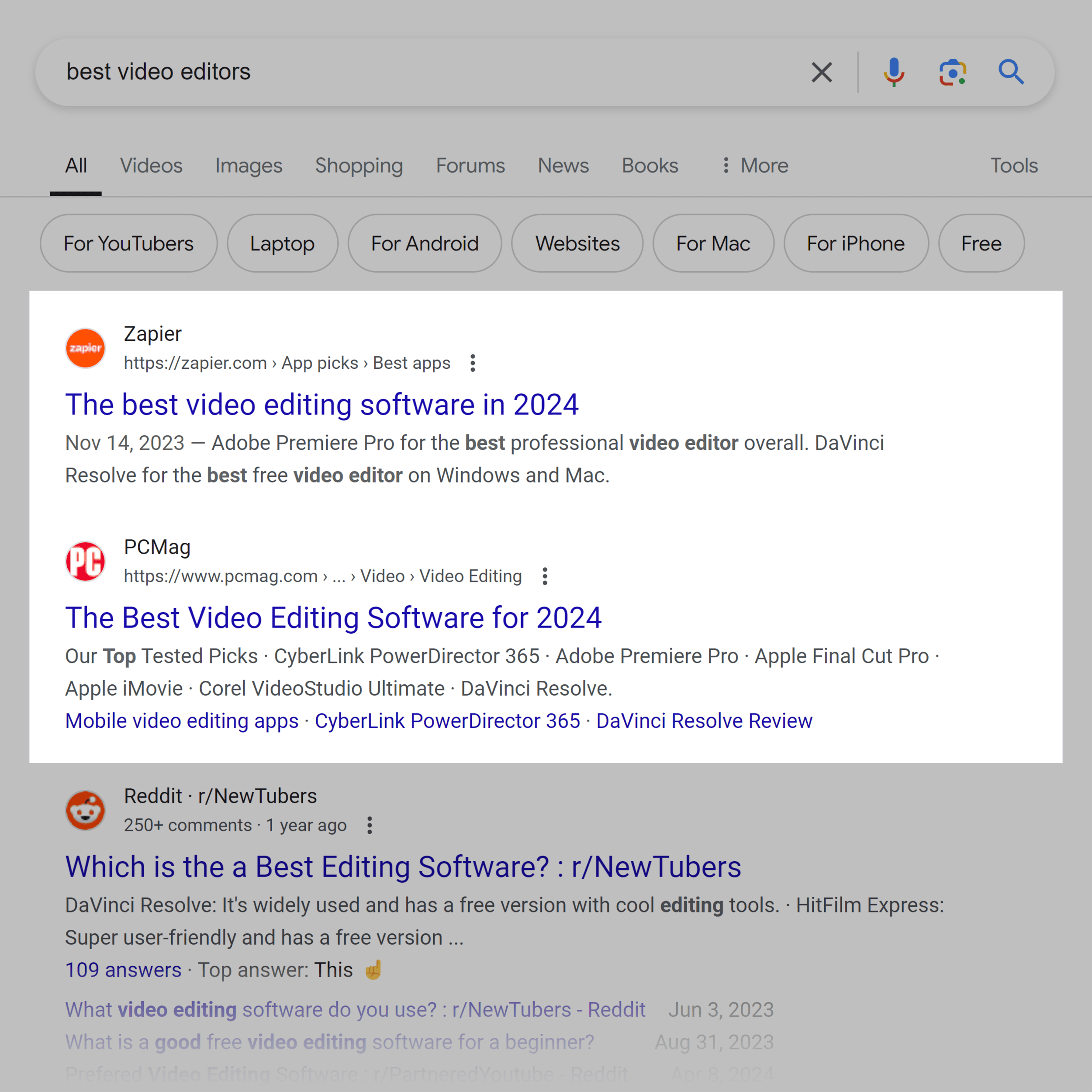Open 'Which is the a Best Editing Software?' result
This screenshot has width=1092, height=1092.
403,867
